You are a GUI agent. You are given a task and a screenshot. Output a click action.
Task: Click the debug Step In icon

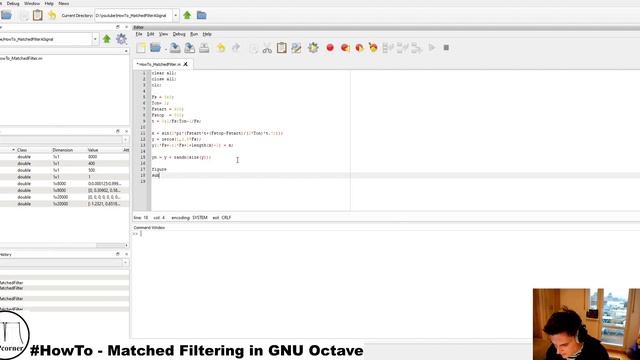pos(402,48)
